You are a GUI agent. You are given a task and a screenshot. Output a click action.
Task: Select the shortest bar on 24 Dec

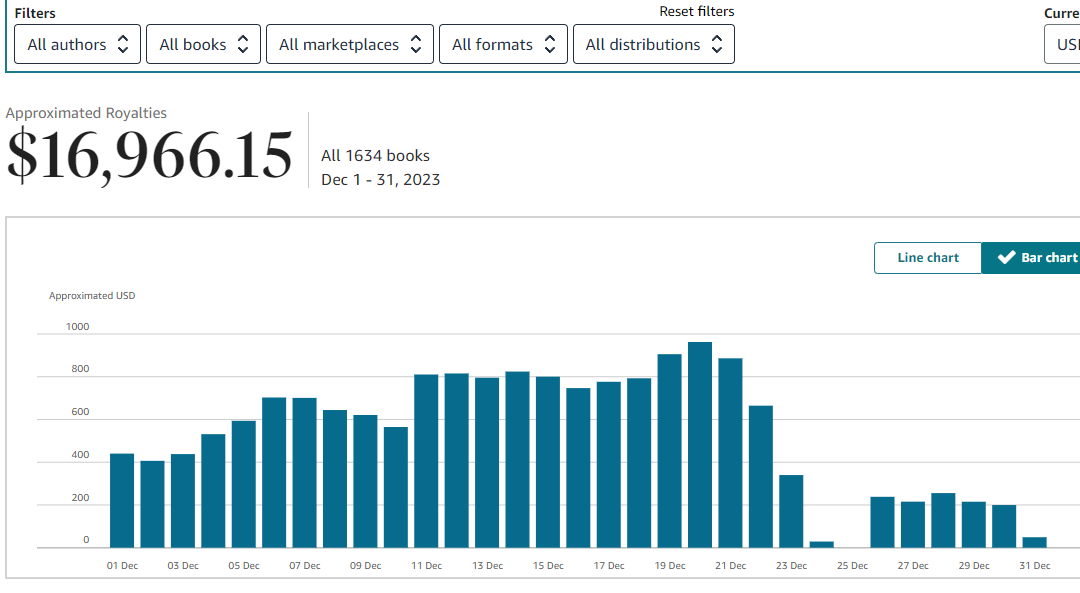(822, 542)
